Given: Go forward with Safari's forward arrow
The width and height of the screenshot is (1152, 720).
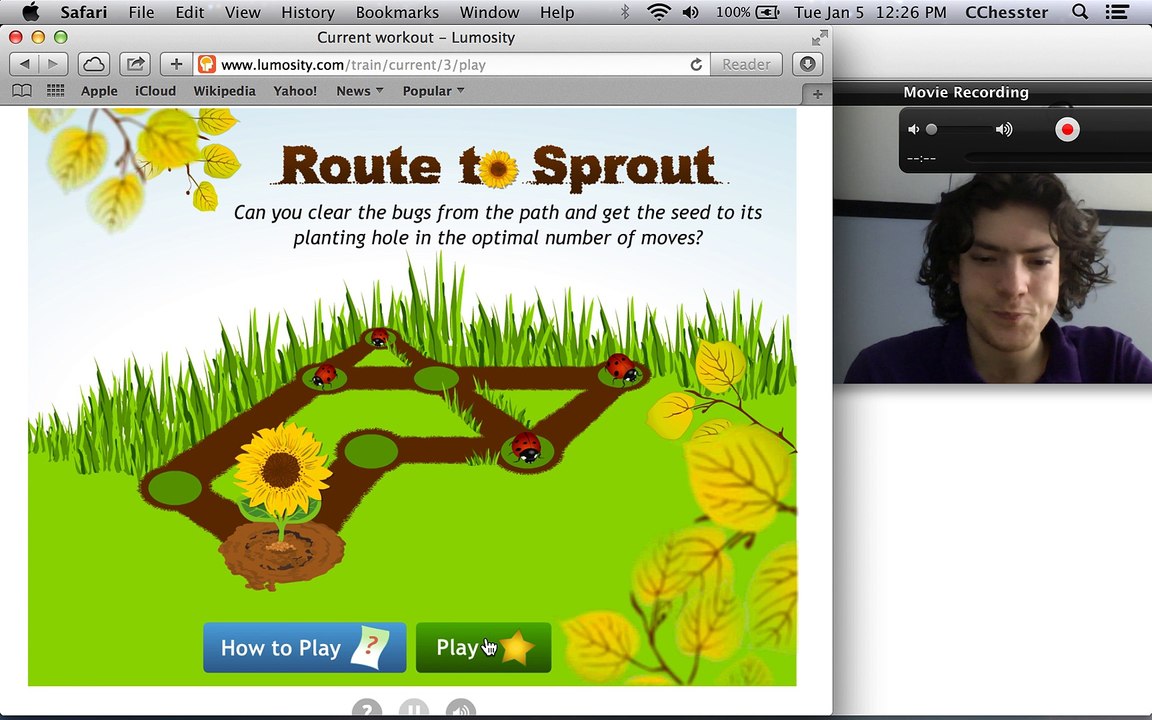Looking at the screenshot, I should 53,64.
